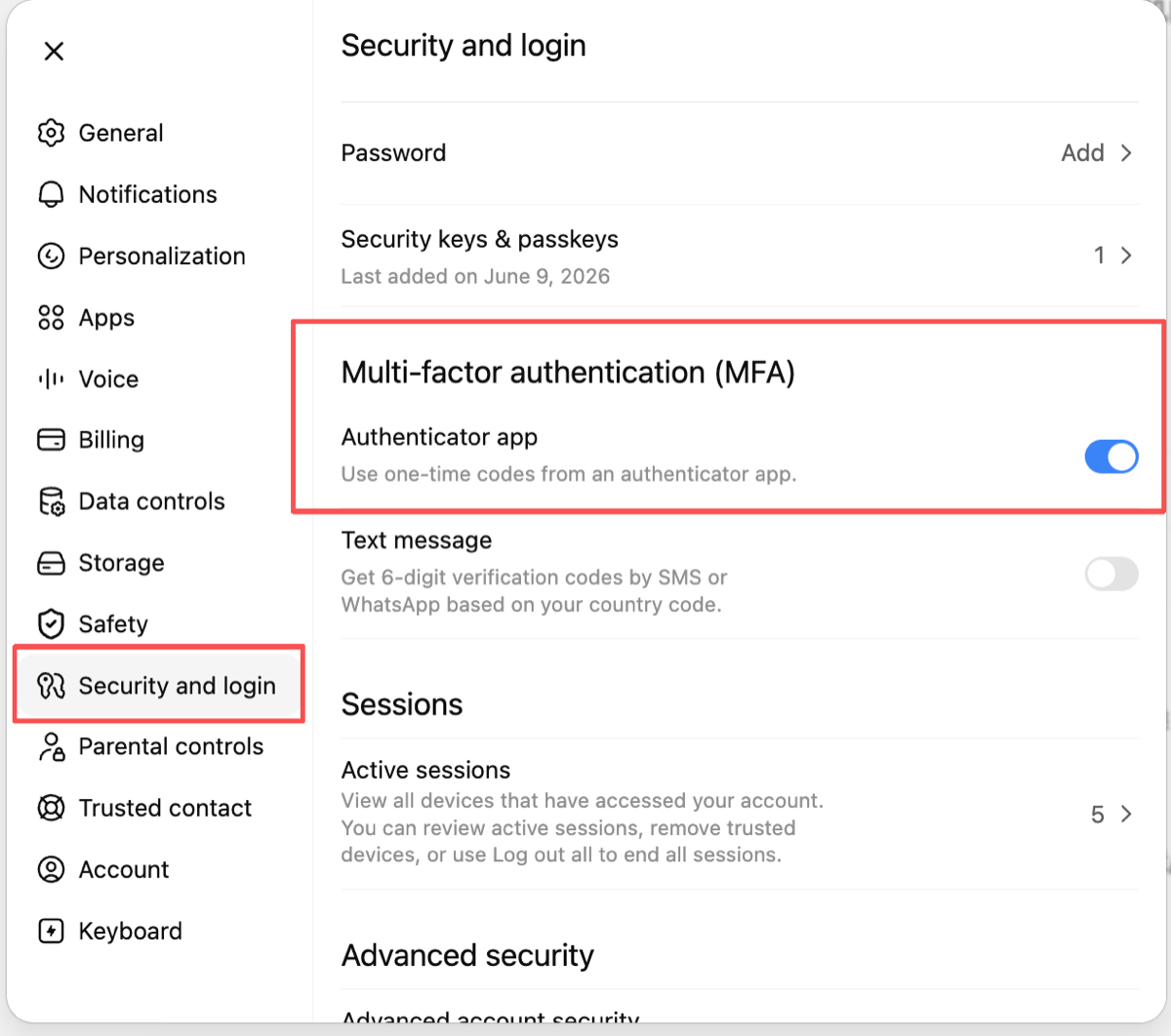Select the Notifications bell icon
This screenshot has height=1036, width=1171.
[51, 194]
